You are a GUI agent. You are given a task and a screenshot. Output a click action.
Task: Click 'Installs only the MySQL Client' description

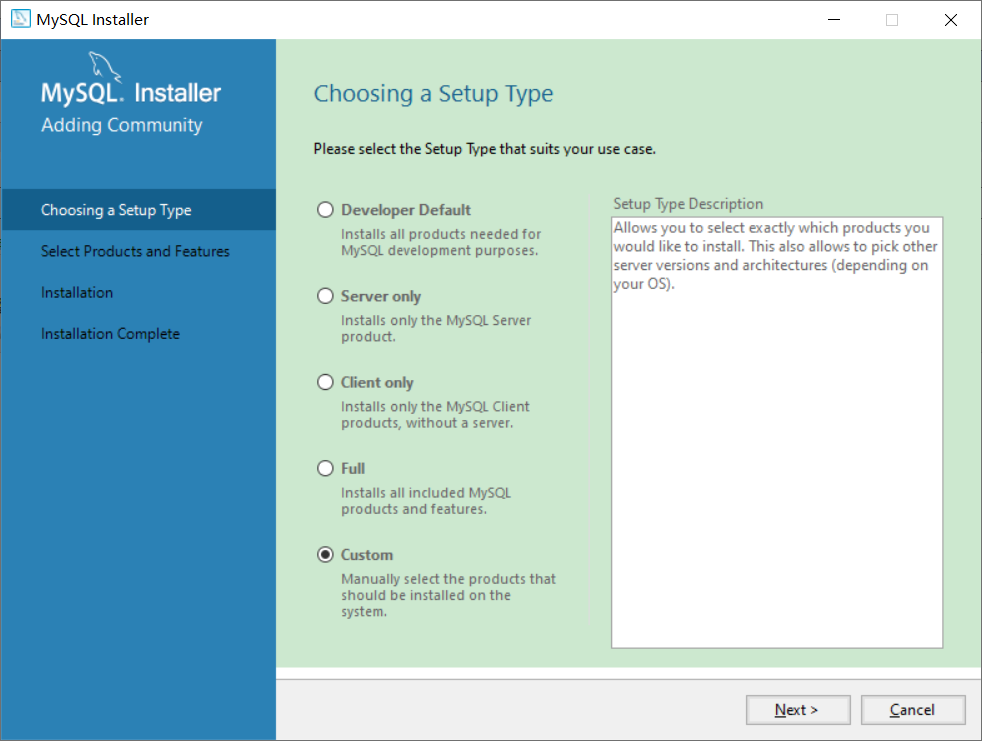[x=435, y=415]
